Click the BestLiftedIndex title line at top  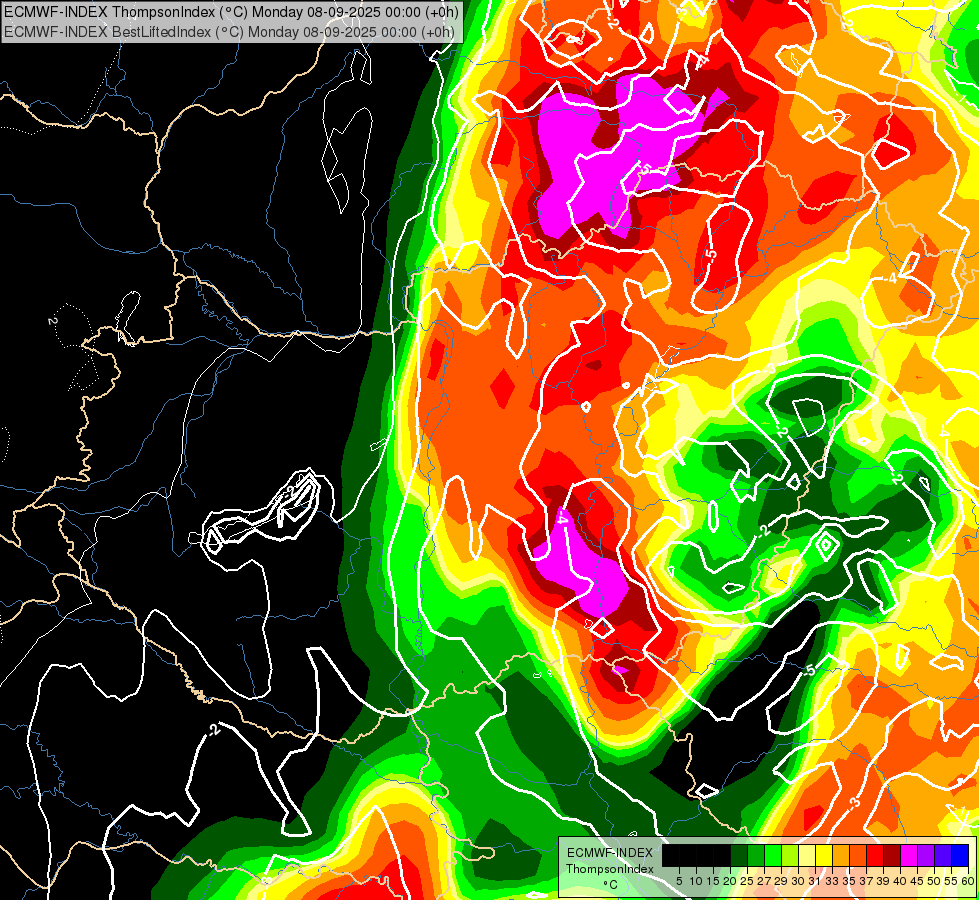[229, 32]
